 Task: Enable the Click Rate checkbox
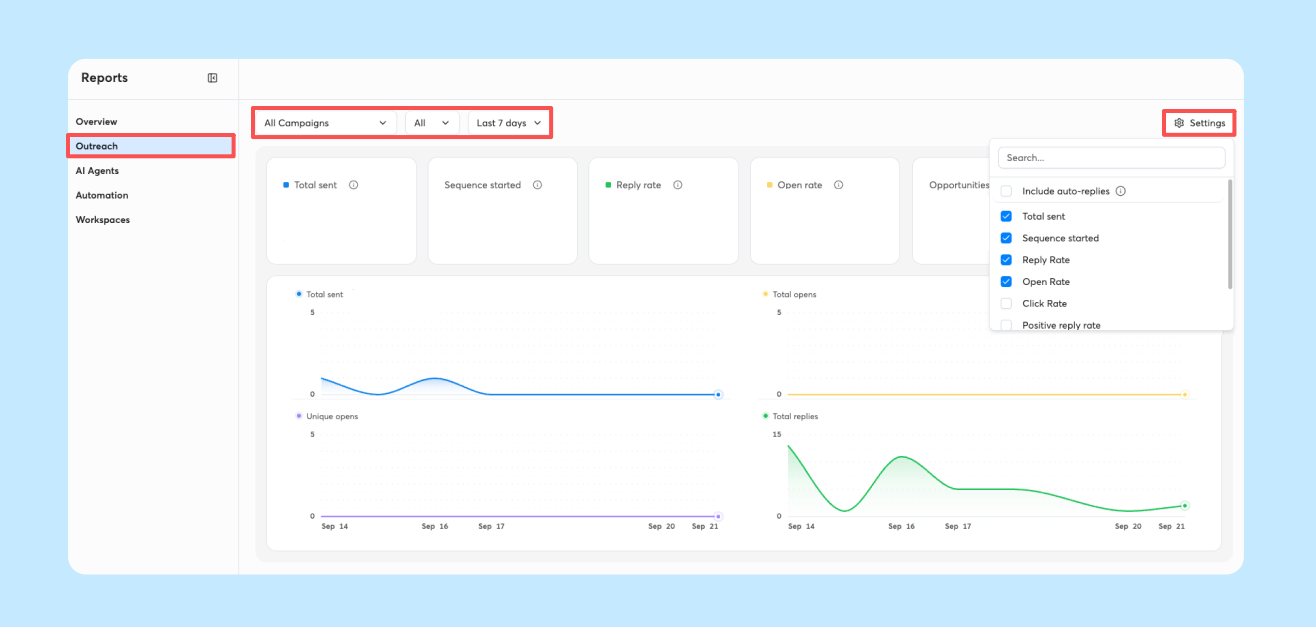[x=1006, y=303]
